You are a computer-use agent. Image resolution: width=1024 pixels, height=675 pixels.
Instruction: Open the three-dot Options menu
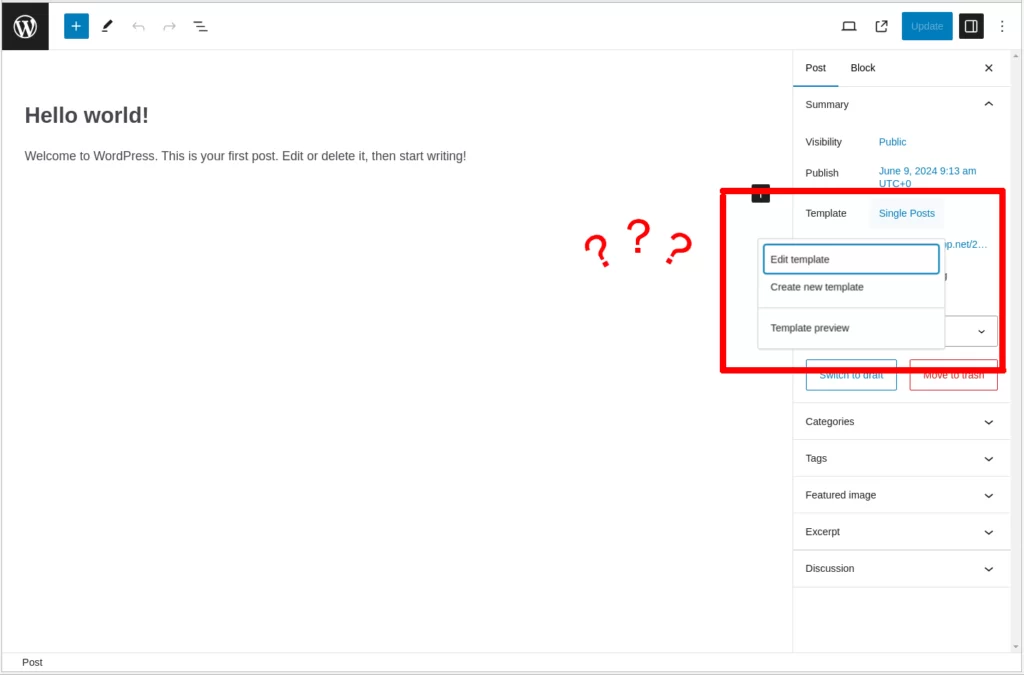pyautogui.click(x=1002, y=26)
